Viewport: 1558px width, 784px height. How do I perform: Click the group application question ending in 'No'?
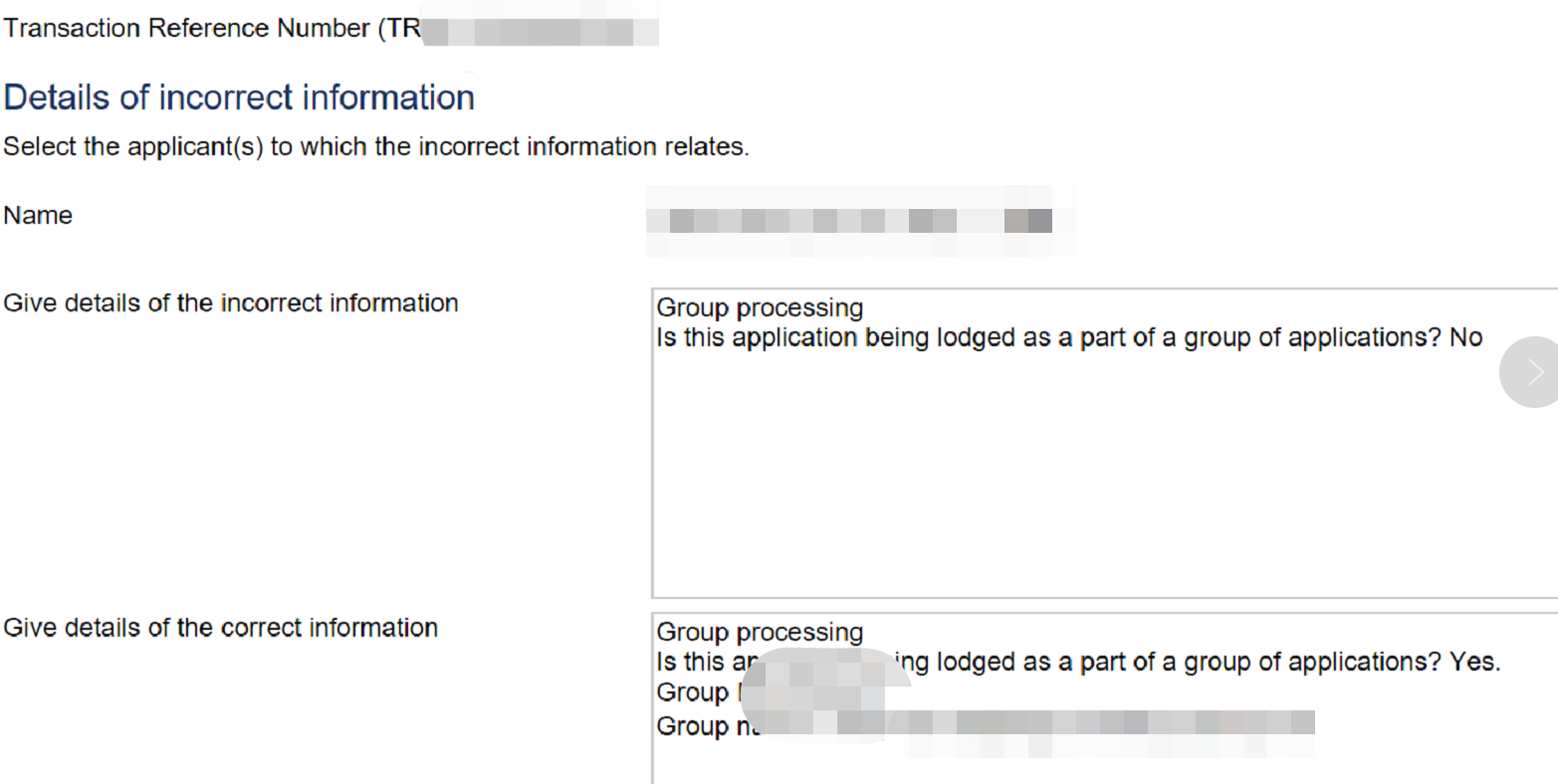1069,338
